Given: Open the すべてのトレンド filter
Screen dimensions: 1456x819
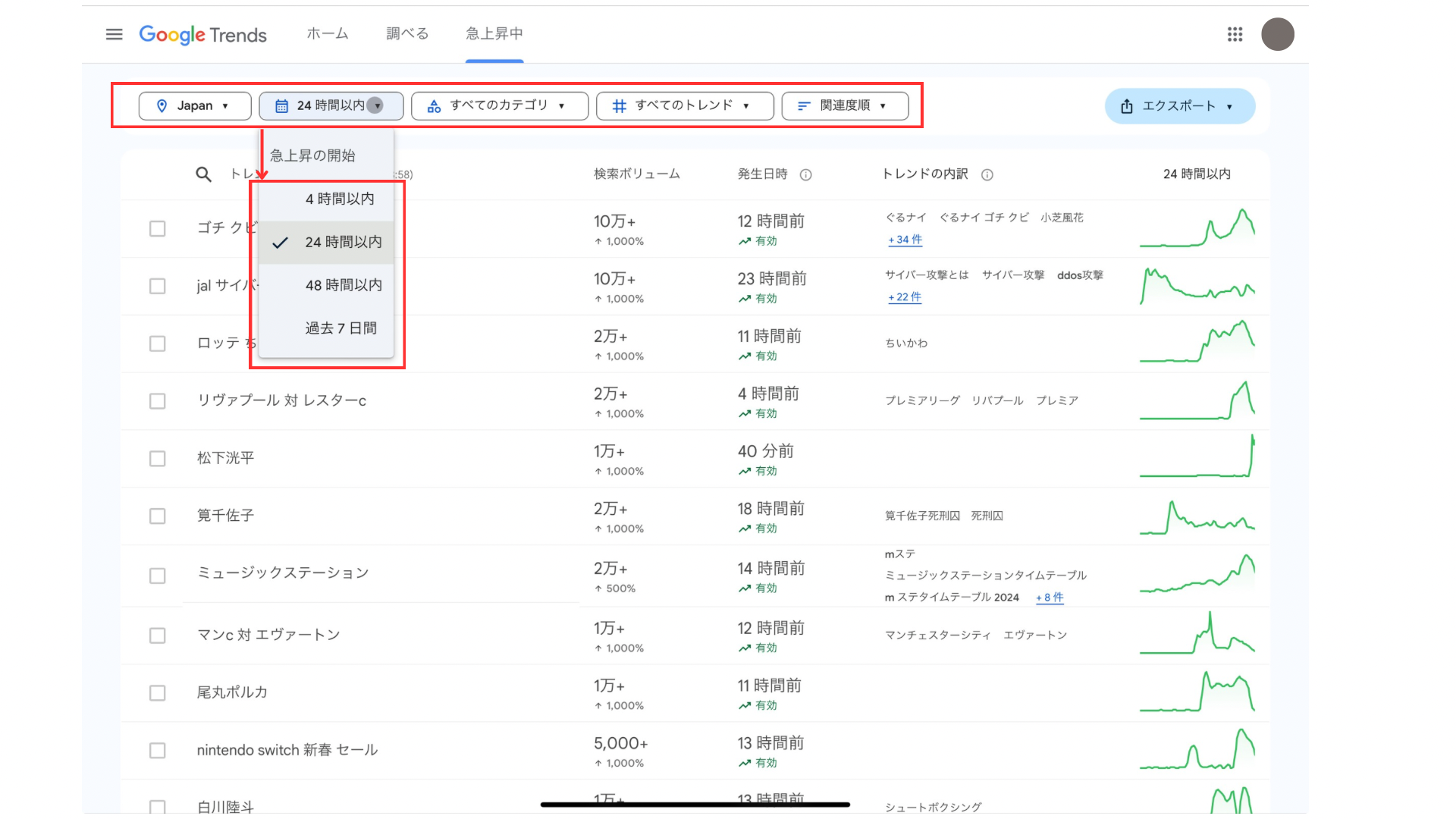Looking at the screenshot, I should pos(684,106).
